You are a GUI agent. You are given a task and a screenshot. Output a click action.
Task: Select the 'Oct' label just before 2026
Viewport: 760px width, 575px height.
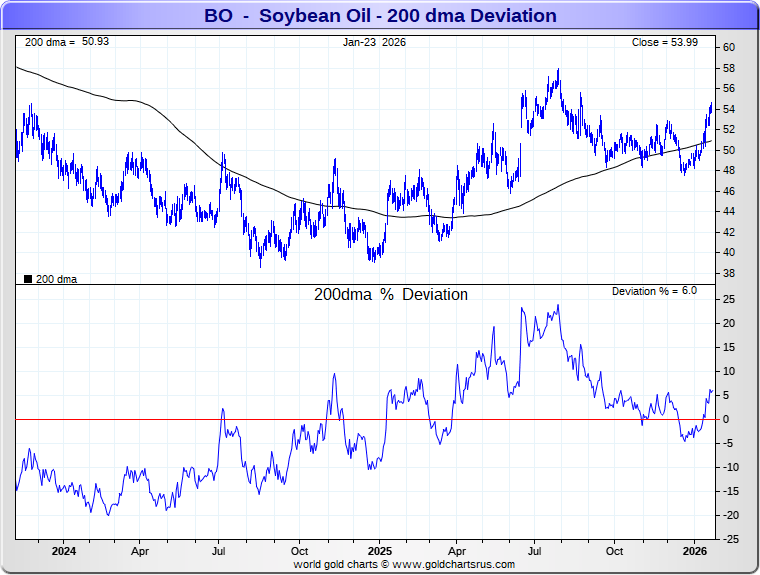click(x=615, y=551)
